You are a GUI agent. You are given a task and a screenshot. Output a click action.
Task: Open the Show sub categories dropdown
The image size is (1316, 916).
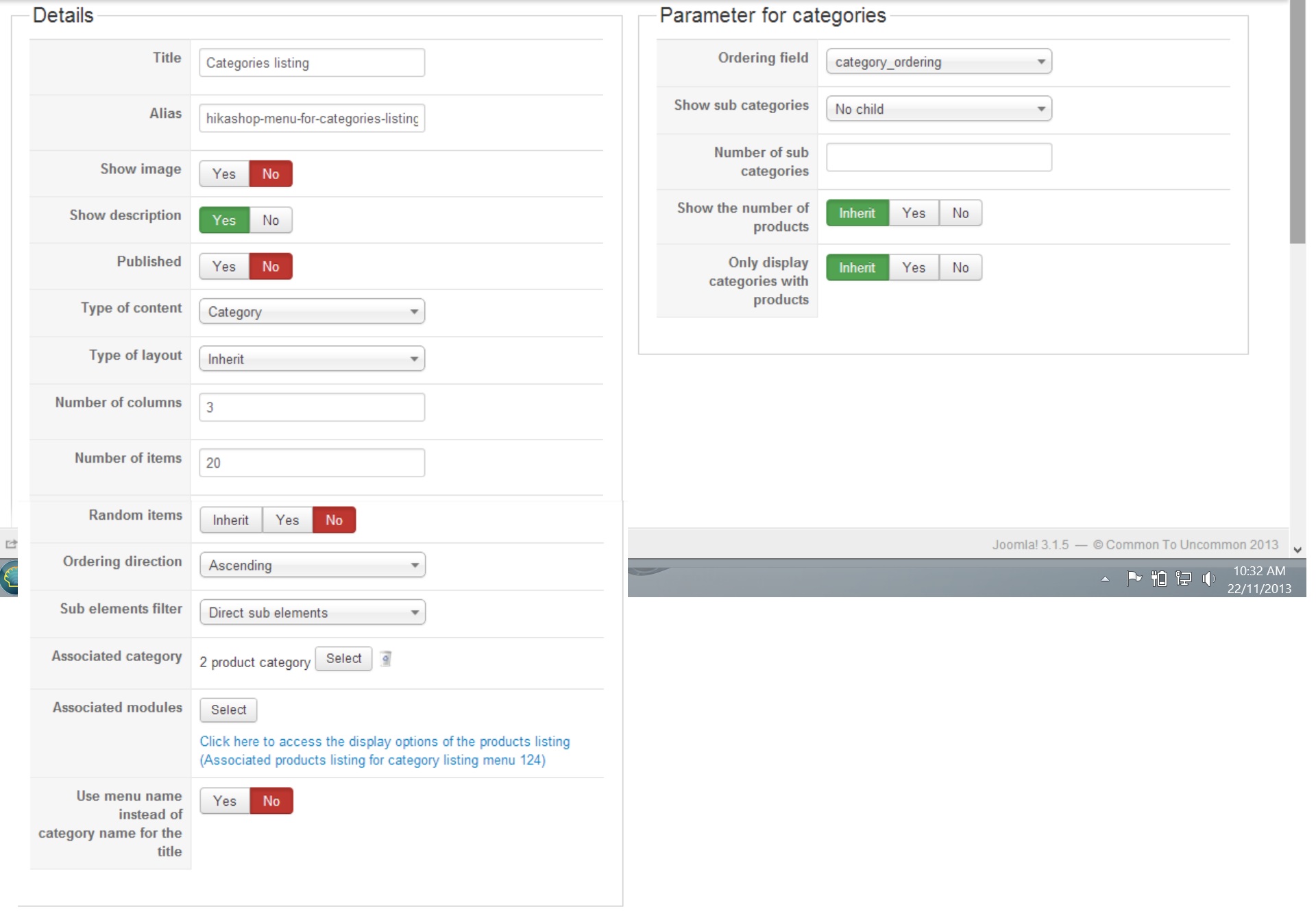point(938,110)
